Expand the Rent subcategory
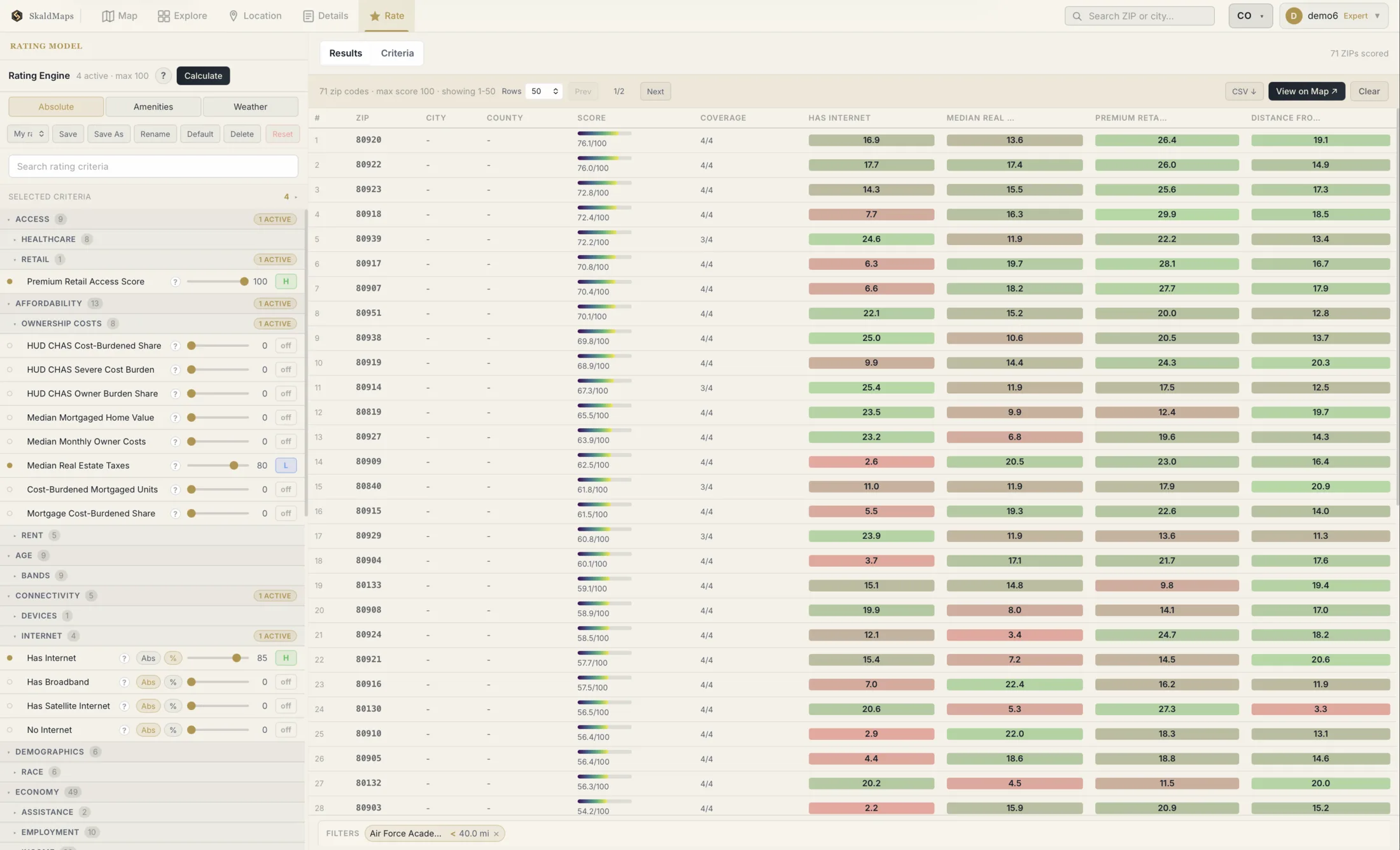The height and width of the screenshot is (850, 1400). point(32,536)
